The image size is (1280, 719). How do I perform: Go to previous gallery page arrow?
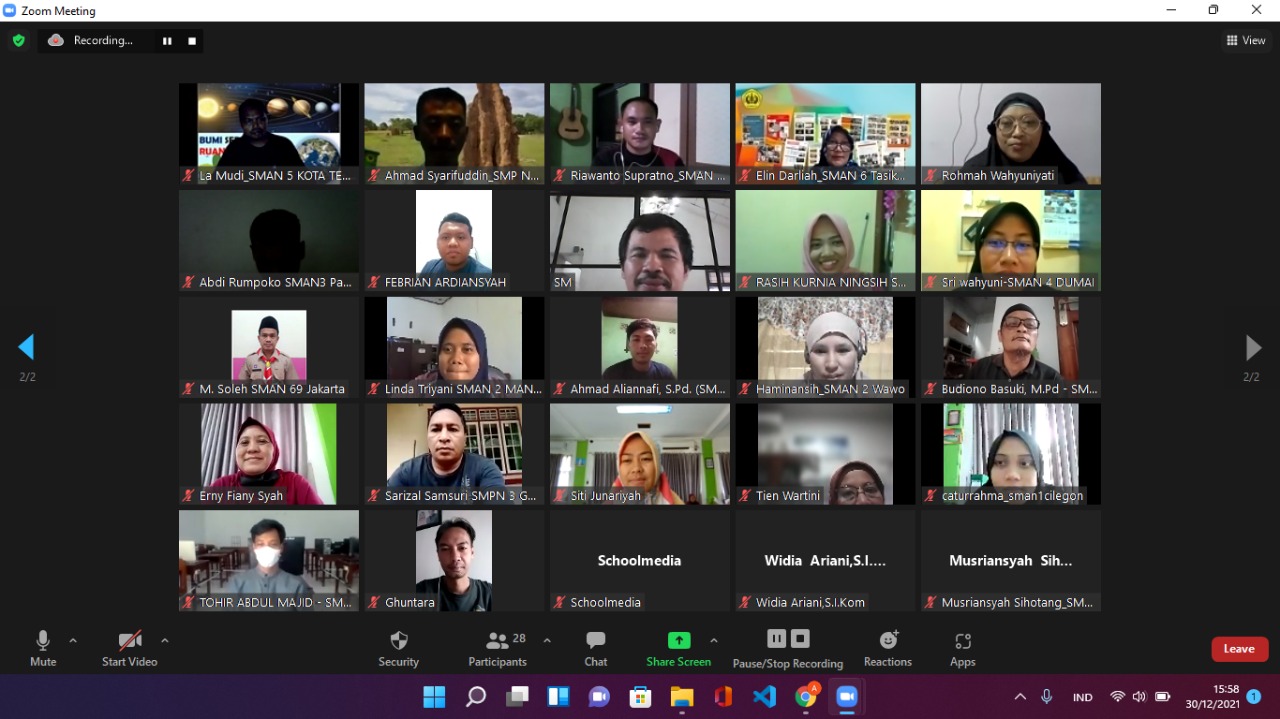tap(26, 347)
